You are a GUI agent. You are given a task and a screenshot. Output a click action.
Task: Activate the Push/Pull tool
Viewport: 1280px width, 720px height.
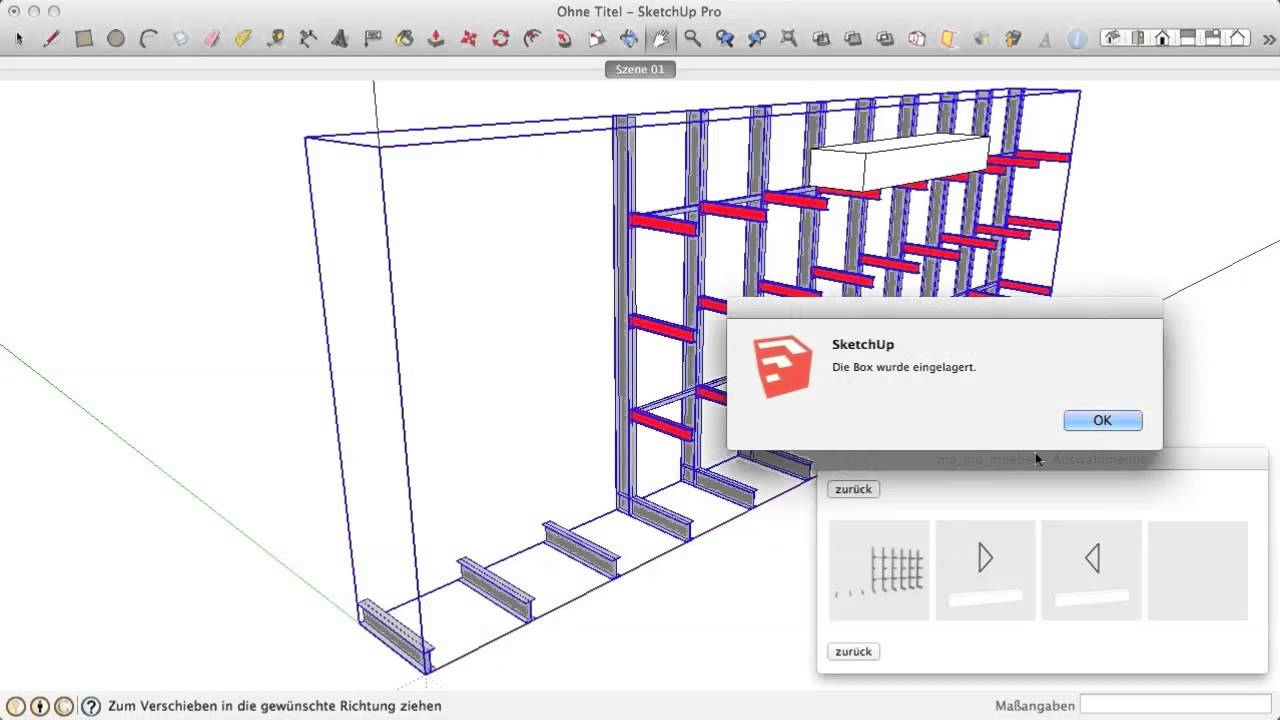(436, 39)
